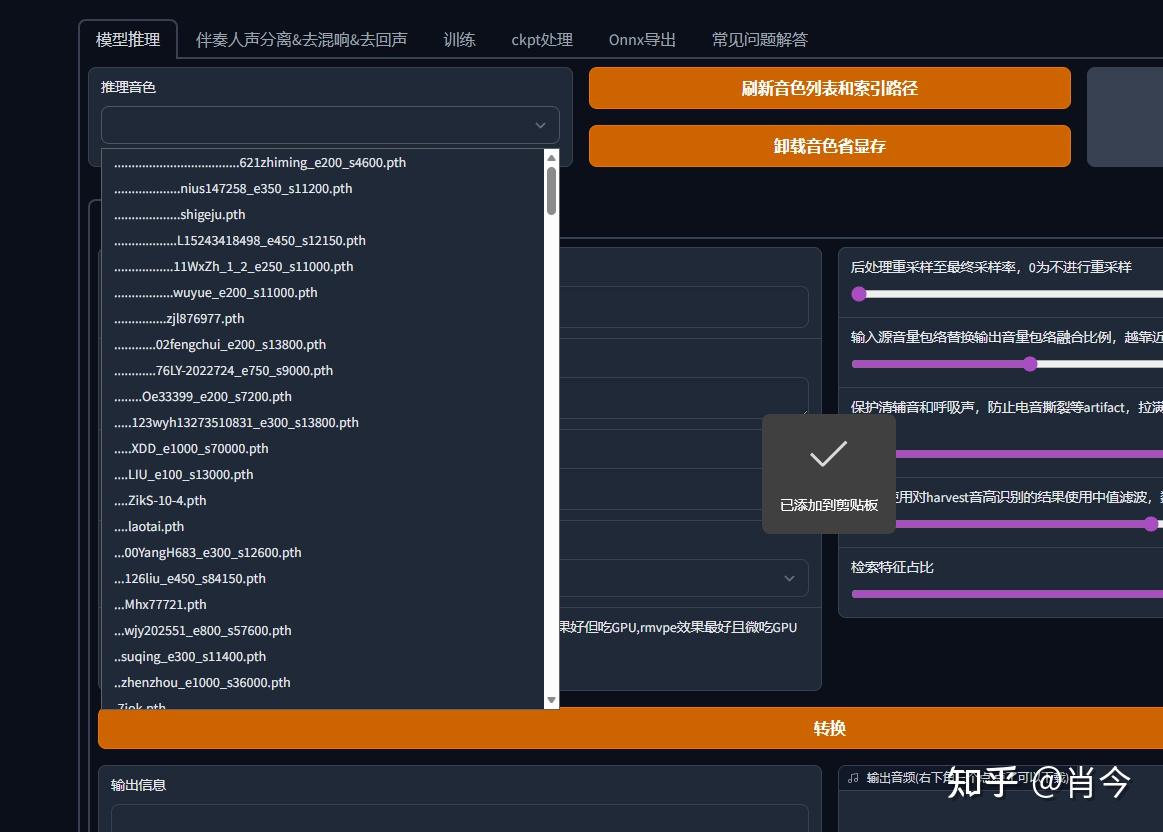Select Oe33399_e200_s7200.pth entry
This screenshot has height=832, width=1163.
pyautogui.click(x=323, y=396)
